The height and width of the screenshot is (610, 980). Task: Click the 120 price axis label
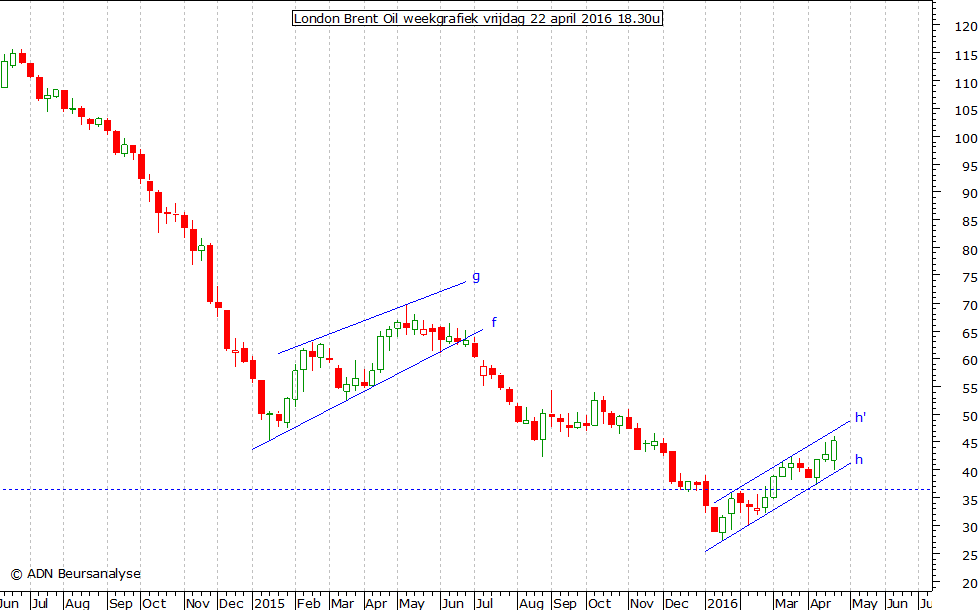tap(966, 26)
